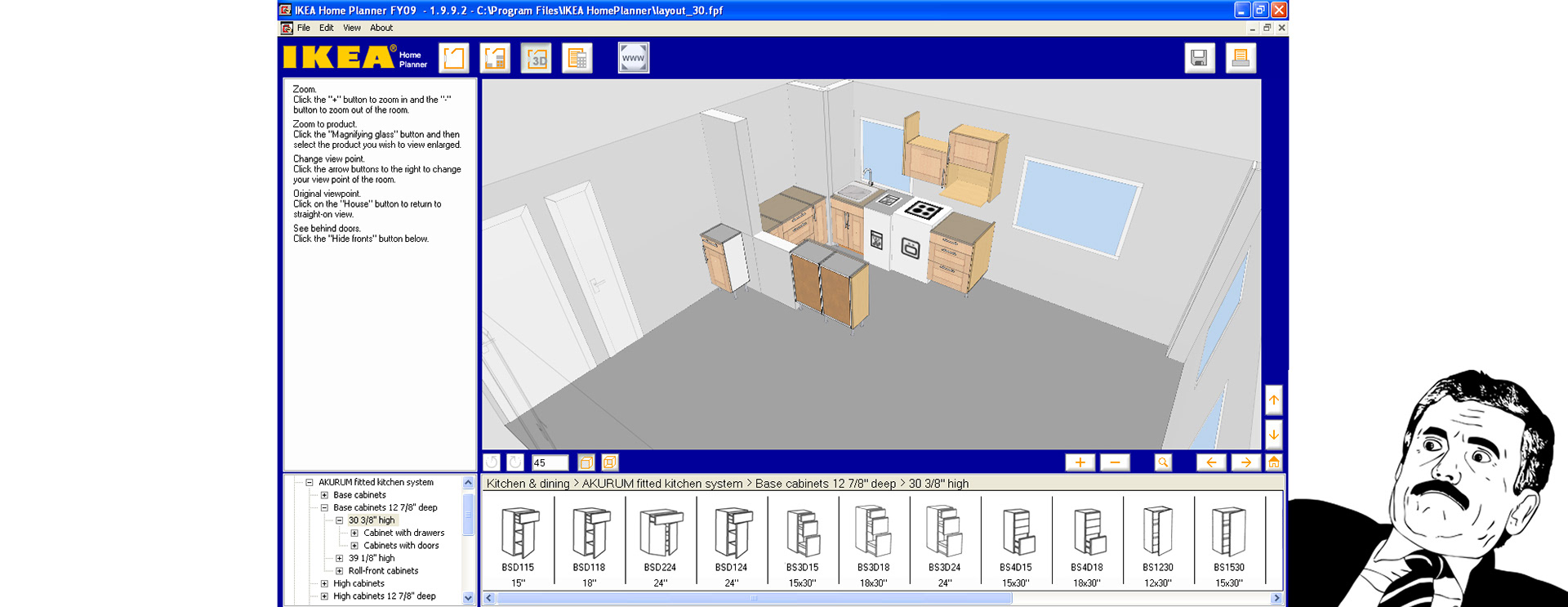Expand the High cabinets node
Screen dimensions: 1568x607
[324, 583]
